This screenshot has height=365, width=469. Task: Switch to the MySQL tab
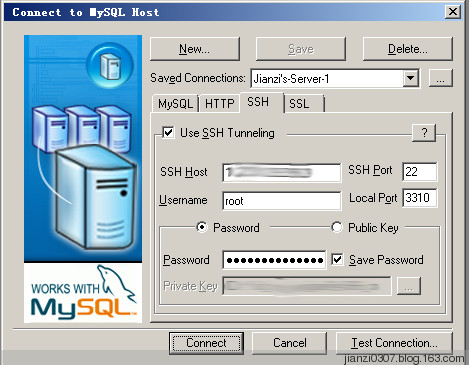(175, 104)
